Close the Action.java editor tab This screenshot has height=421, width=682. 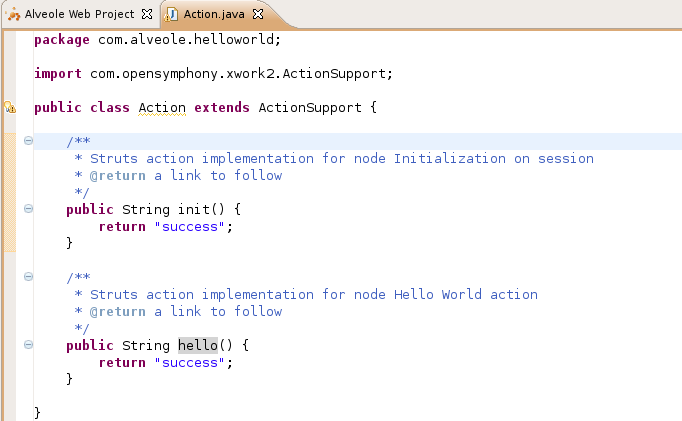click(x=258, y=14)
